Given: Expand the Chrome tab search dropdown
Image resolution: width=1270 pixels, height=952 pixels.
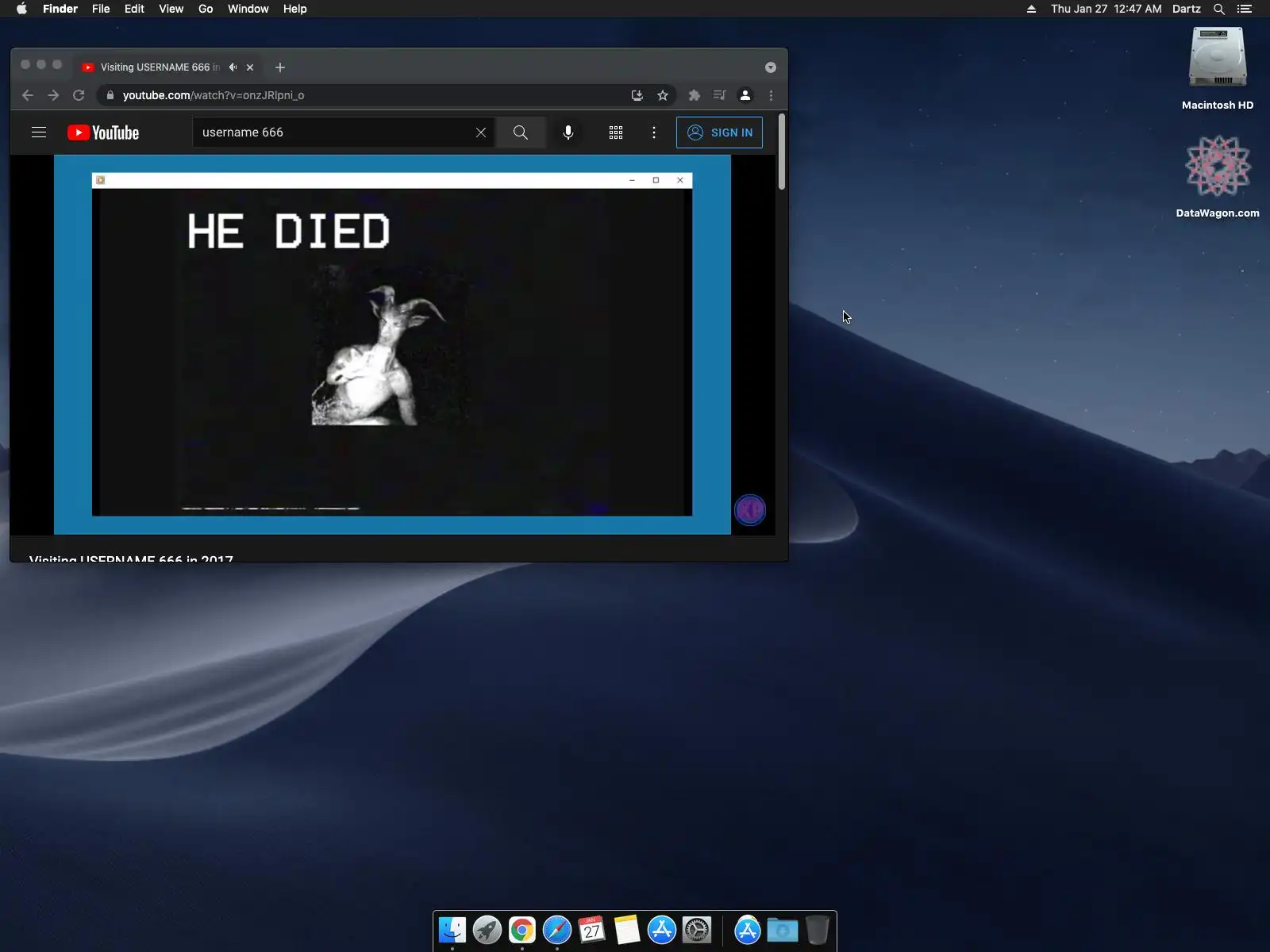Looking at the screenshot, I should pos(770,67).
